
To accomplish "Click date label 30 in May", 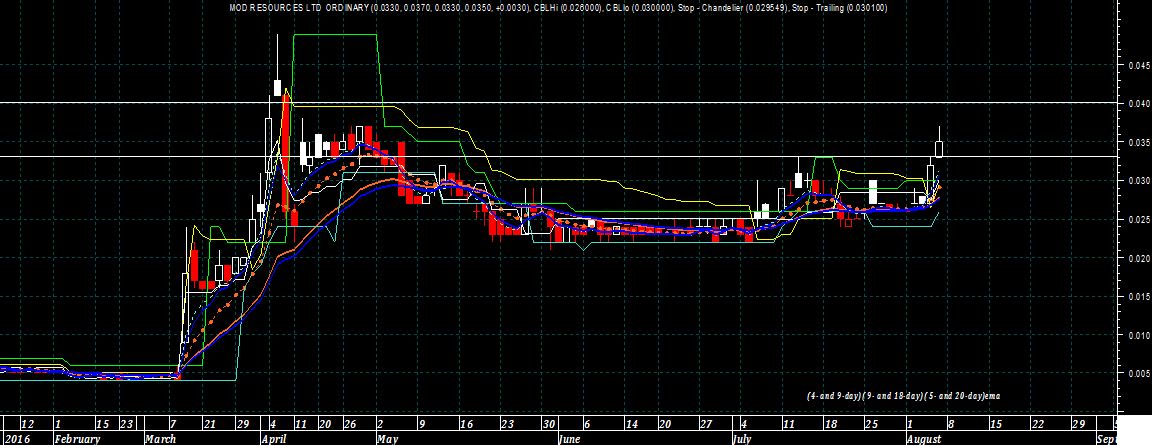I will click(549, 424).
